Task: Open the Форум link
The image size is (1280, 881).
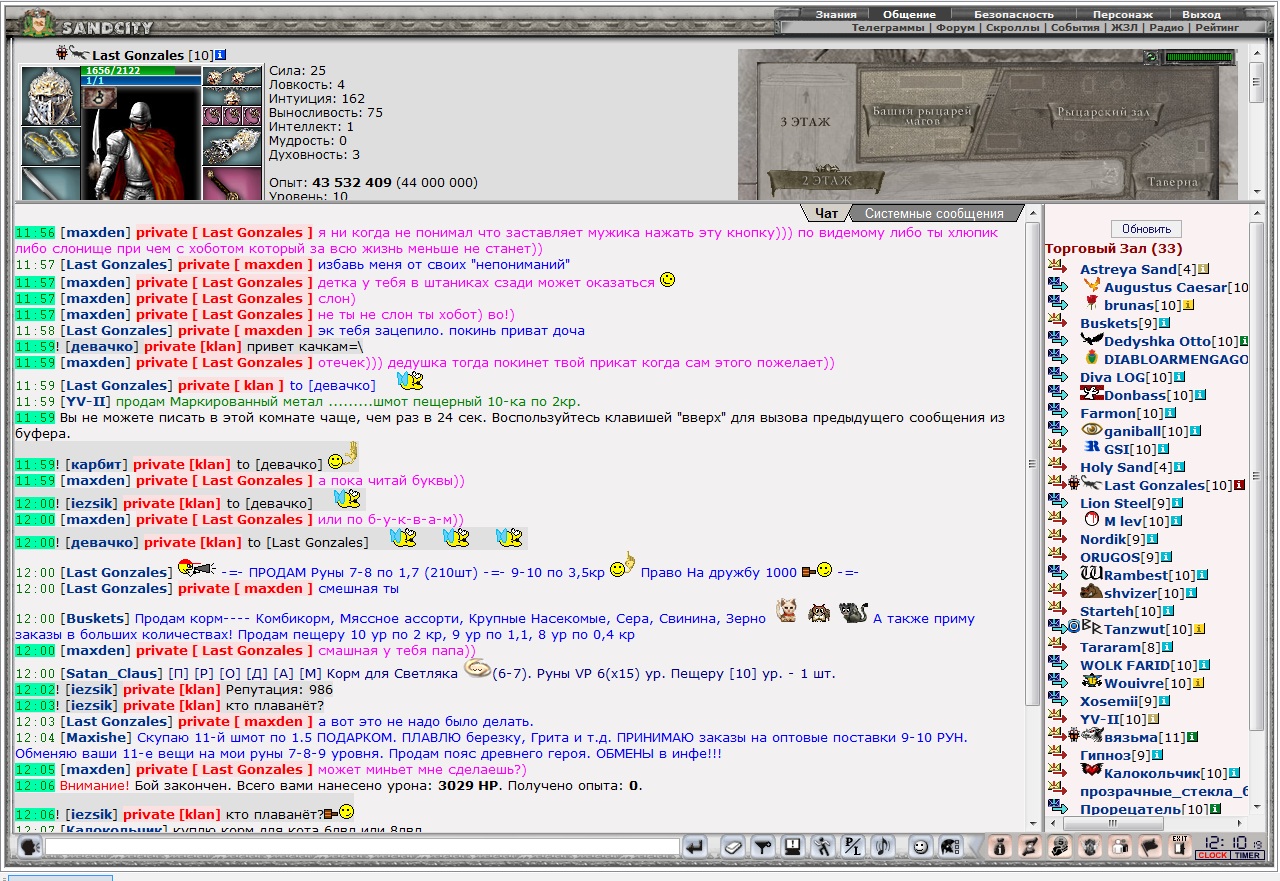Action: click(x=956, y=28)
